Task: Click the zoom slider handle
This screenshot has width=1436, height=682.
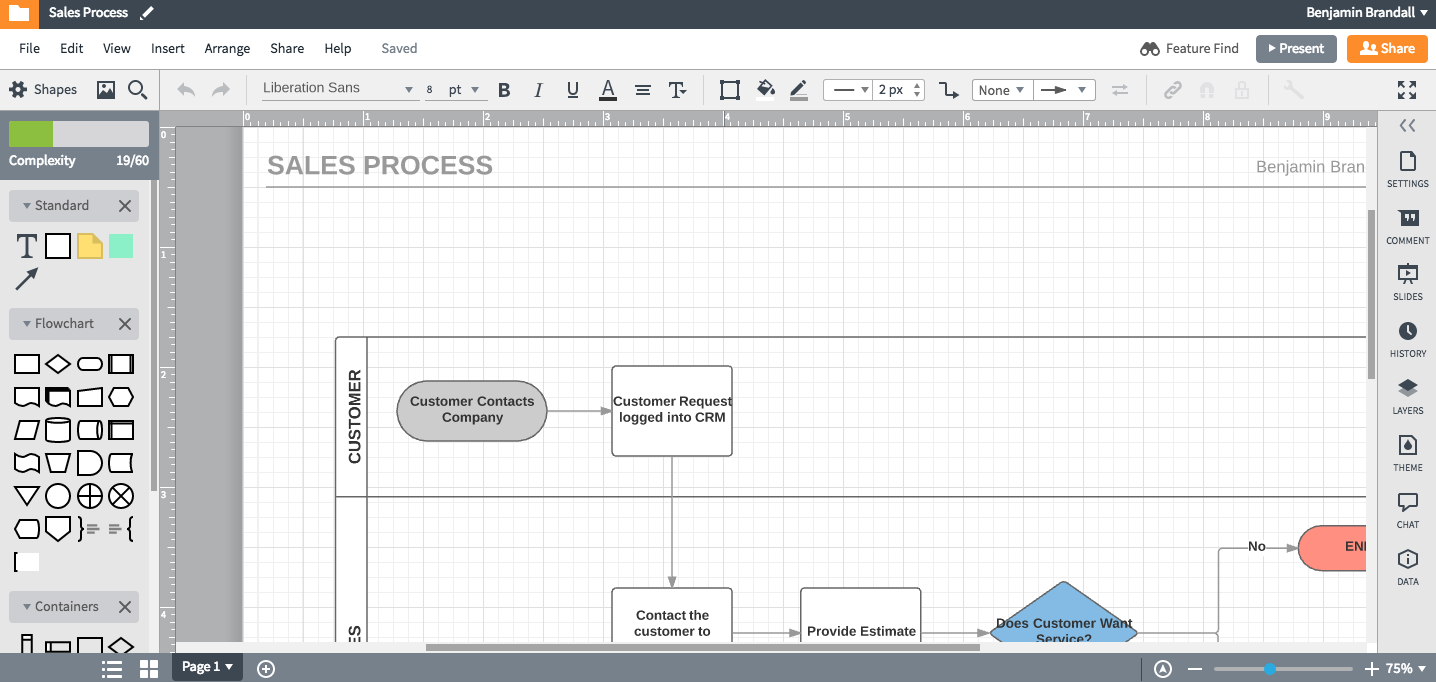Action: coord(1269,669)
